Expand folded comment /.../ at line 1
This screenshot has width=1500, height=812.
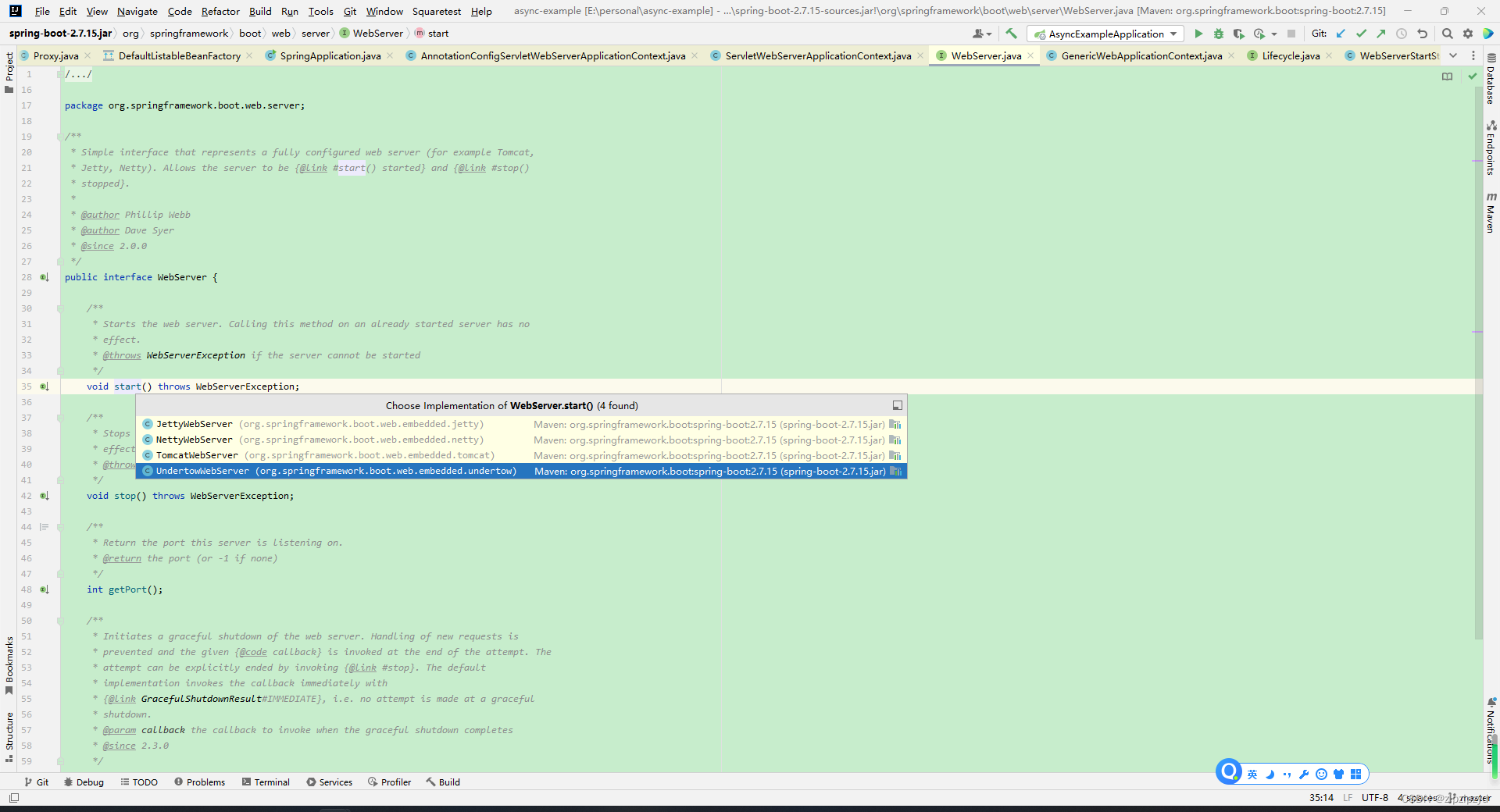(x=78, y=74)
